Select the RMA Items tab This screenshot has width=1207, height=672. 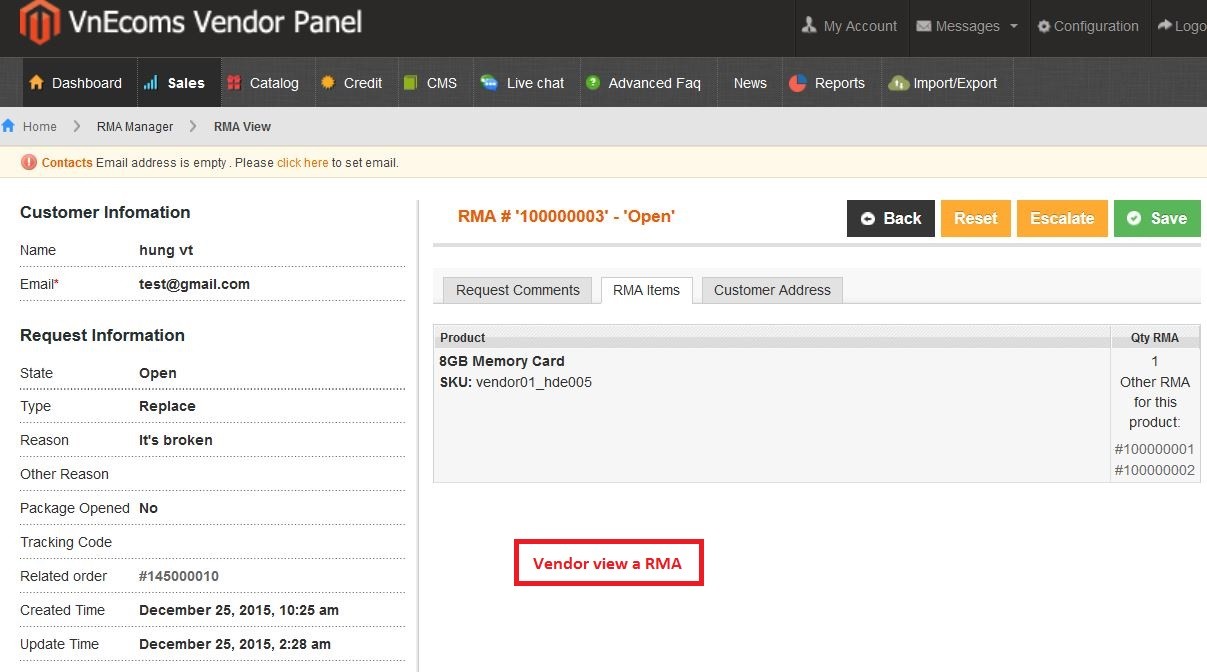pyautogui.click(x=646, y=290)
